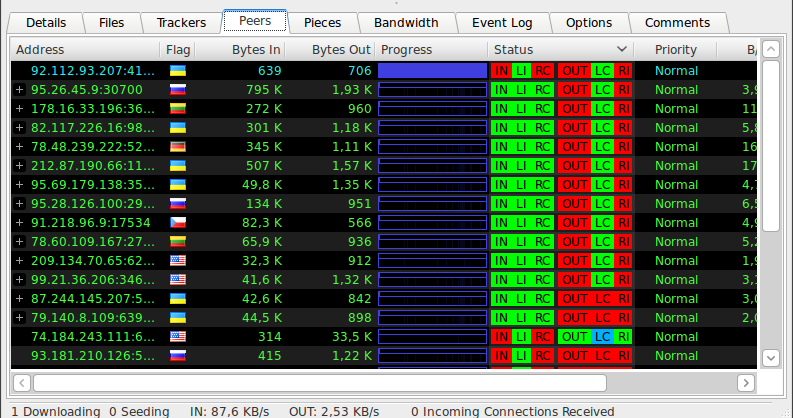Click OUT: 2,53 KB/s in status bar
The height and width of the screenshot is (418, 793).
(334, 411)
